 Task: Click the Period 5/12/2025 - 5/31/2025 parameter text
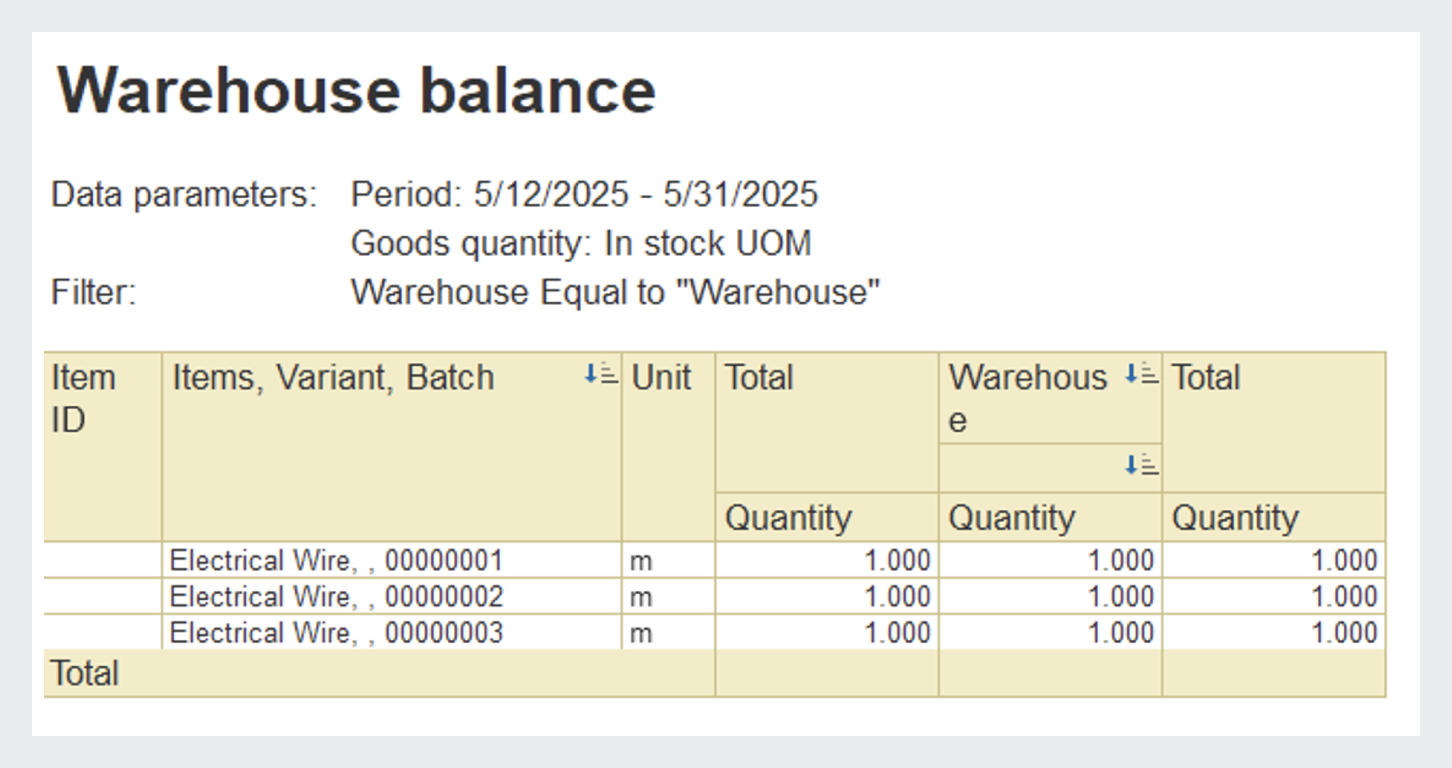click(x=584, y=194)
